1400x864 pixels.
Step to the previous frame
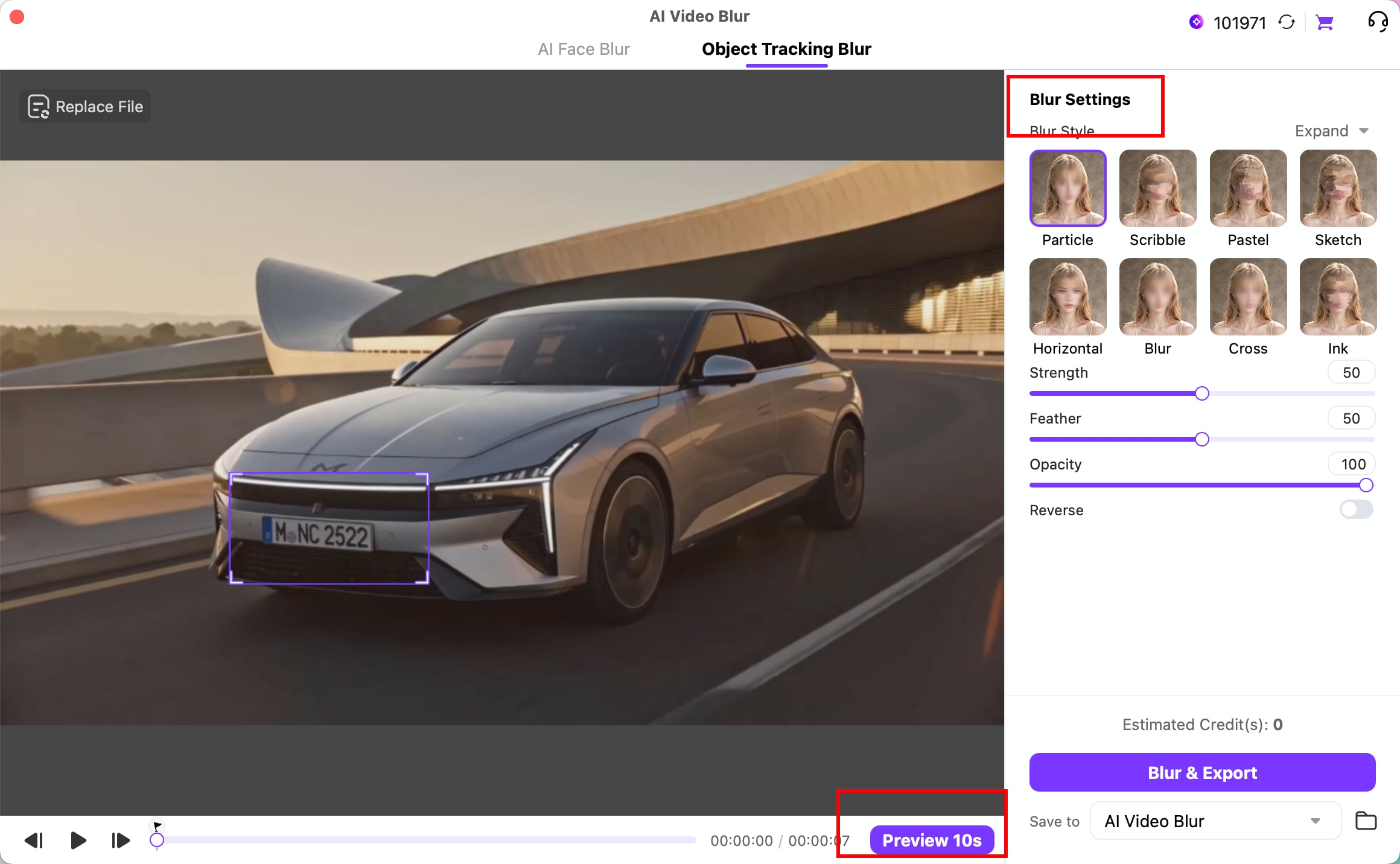pos(34,840)
